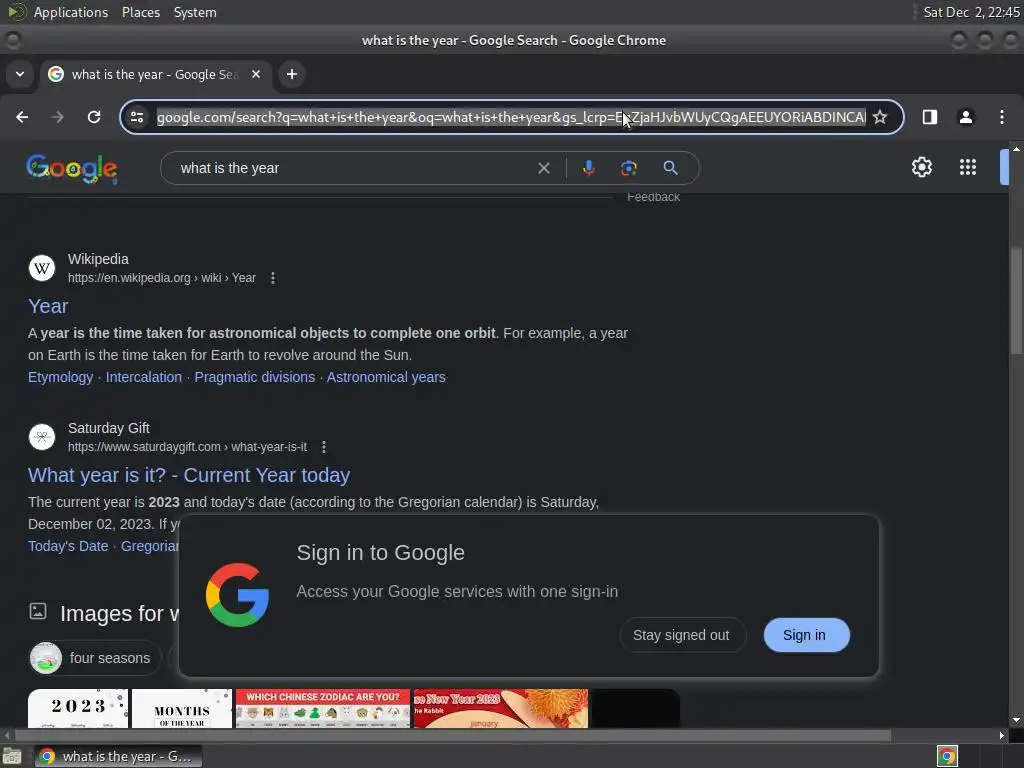
Task: Click the vertical scrollbar thumb
Action: 1016,301
